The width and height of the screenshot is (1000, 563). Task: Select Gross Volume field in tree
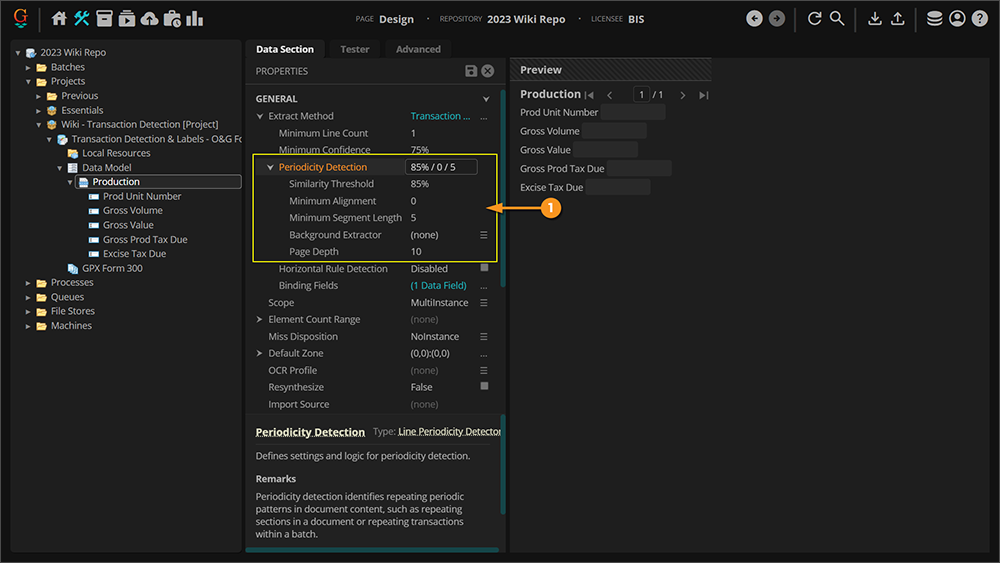coord(132,211)
